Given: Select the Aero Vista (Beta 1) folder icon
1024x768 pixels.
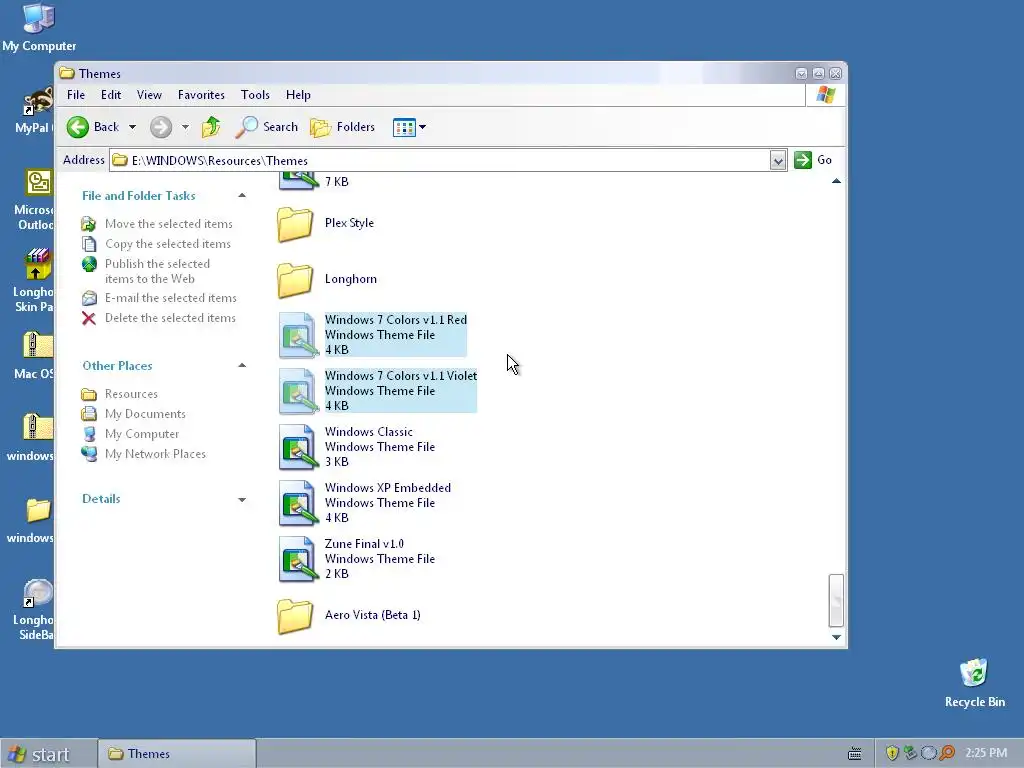Looking at the screenshot, I should 295,616.
